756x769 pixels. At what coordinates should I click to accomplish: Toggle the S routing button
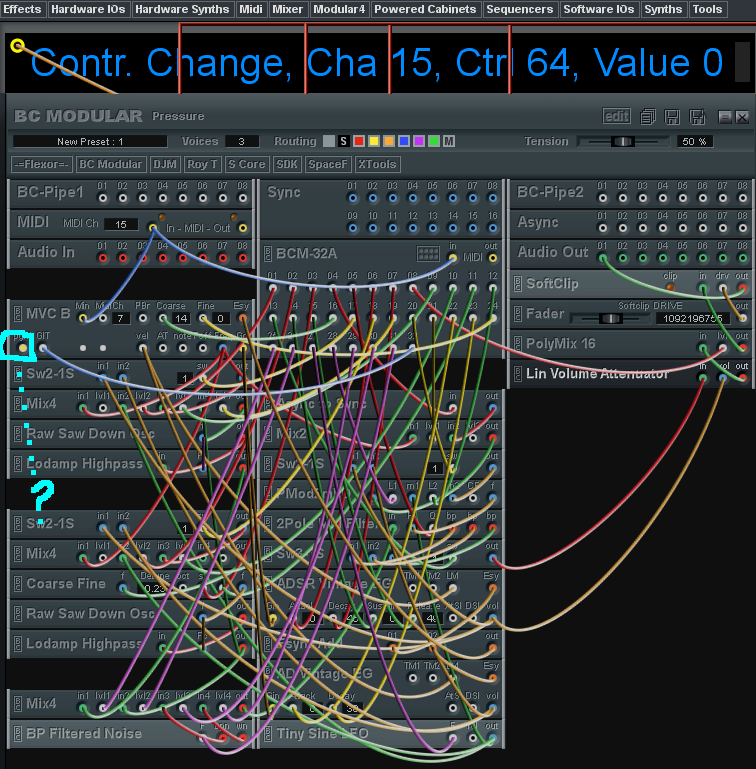tap(344, 141)
